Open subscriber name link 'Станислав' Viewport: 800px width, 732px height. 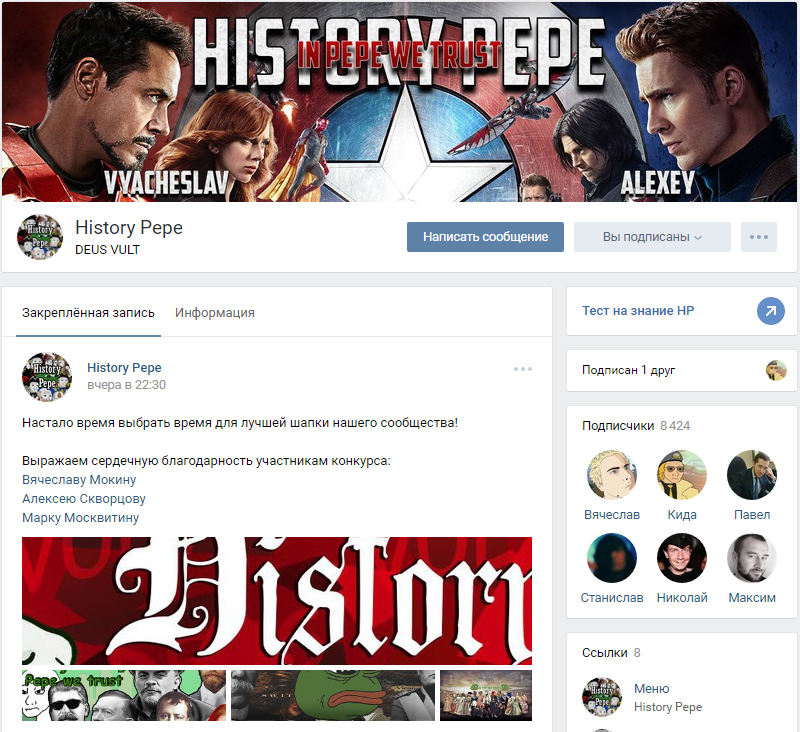pos(612,598)
